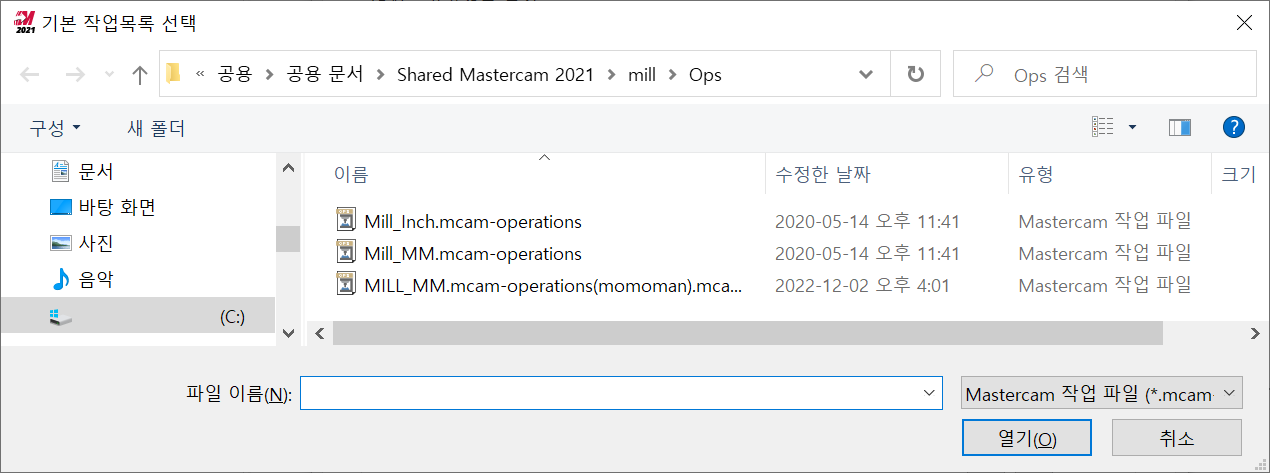1270x473 pixels.
Task: Click the Mastercam 2021 title icon
Action: coord(24,22)
